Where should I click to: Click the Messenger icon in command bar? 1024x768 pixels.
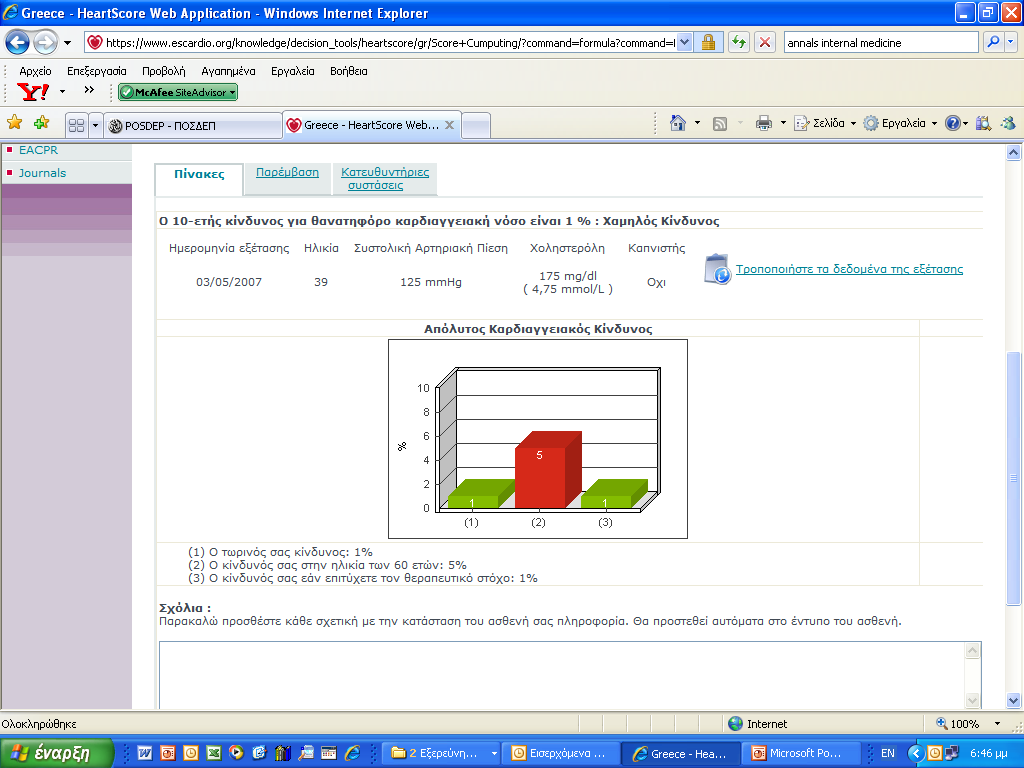pos(1008,123)
